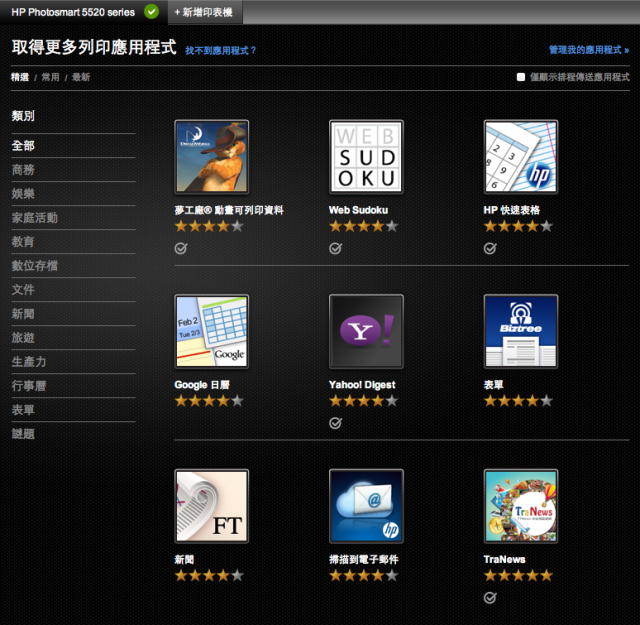Click the star rating of 新聞 app
The width and height of the screenshot is (640, 625).
tap(209, 576)
